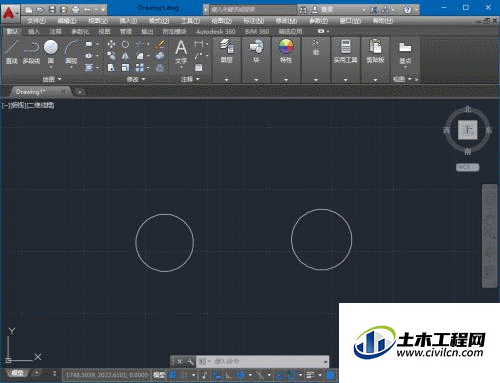Click the search keyword input box
Image resolution: width=500 pixels, height=383 pixels.
[253, 10]
